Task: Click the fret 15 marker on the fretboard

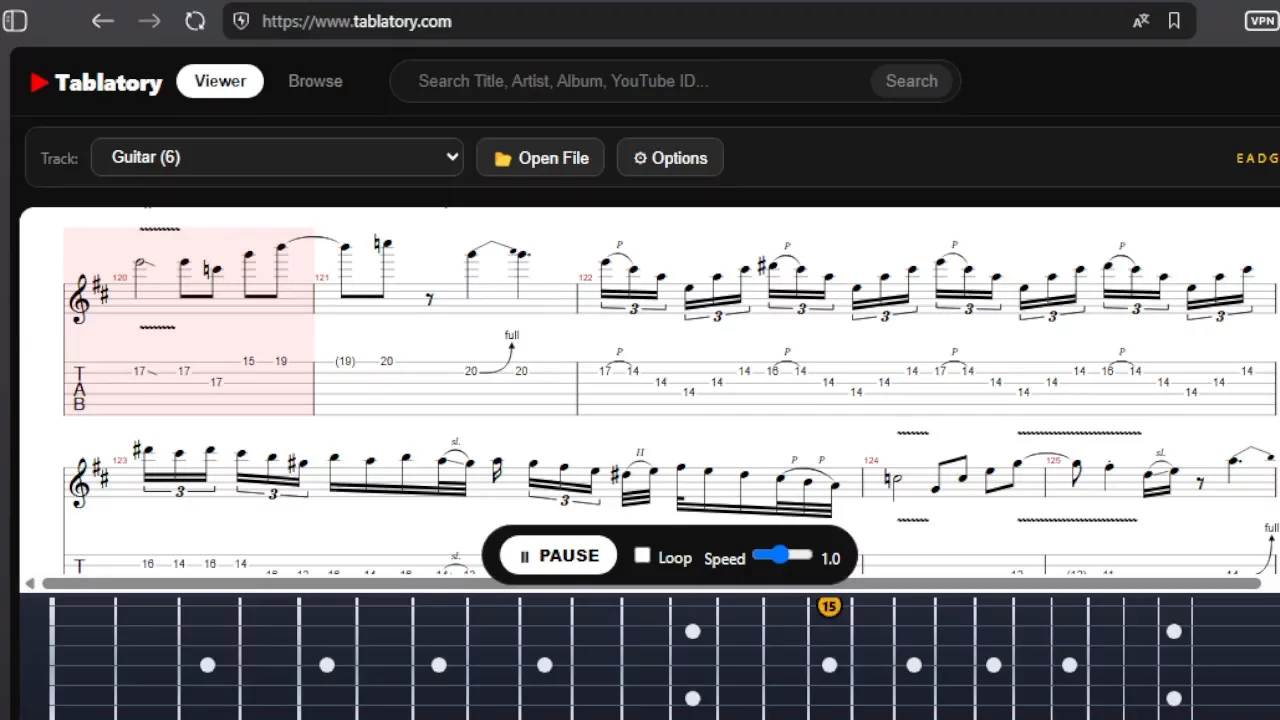Action: (828, 606)
